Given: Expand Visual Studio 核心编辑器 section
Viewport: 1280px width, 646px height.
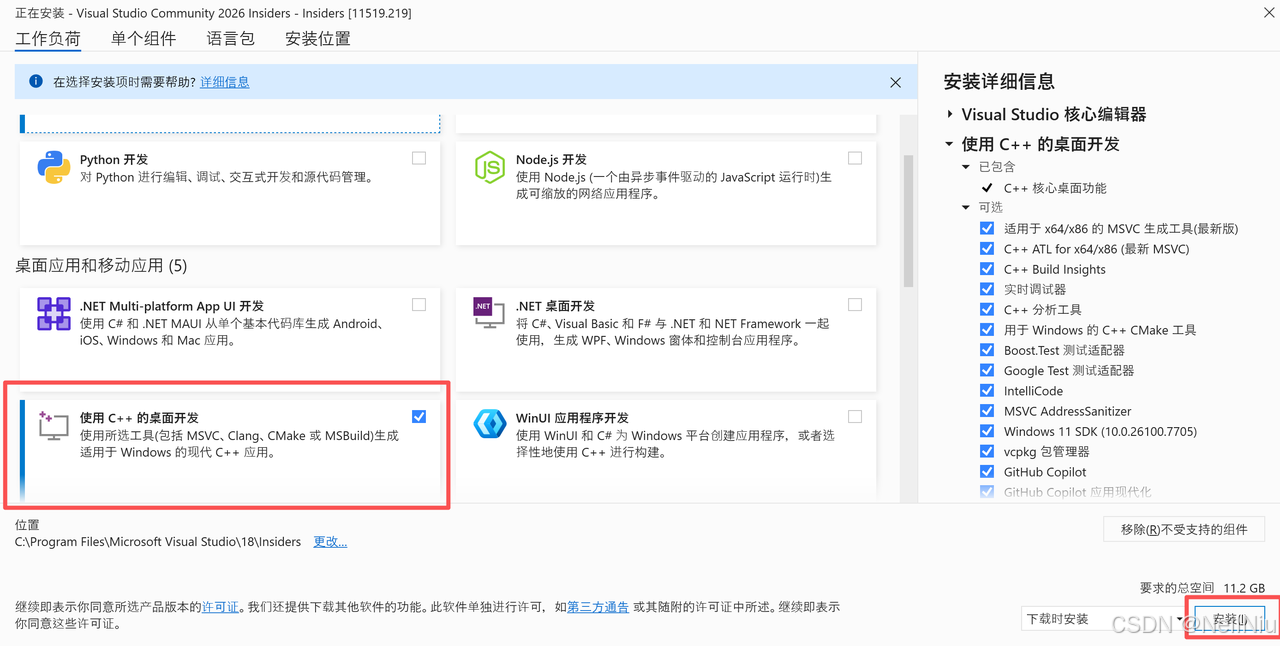Looking at the screenshot, I should click(950, 114).
